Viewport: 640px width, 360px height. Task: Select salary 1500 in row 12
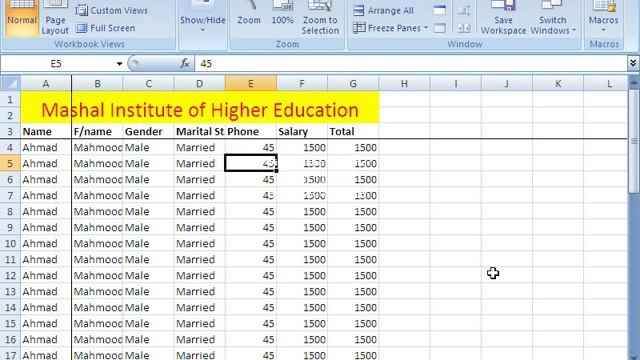[x=302, y=275]
